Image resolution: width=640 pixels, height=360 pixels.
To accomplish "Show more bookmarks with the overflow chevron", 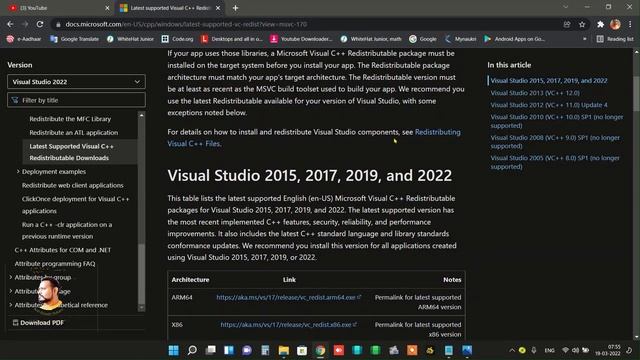I will pyautogui.click(x=584, y=39).
